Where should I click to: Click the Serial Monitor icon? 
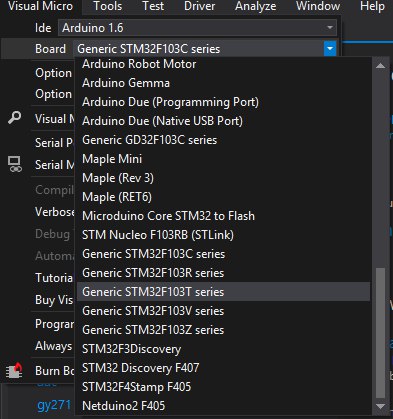tap(14, 164)
